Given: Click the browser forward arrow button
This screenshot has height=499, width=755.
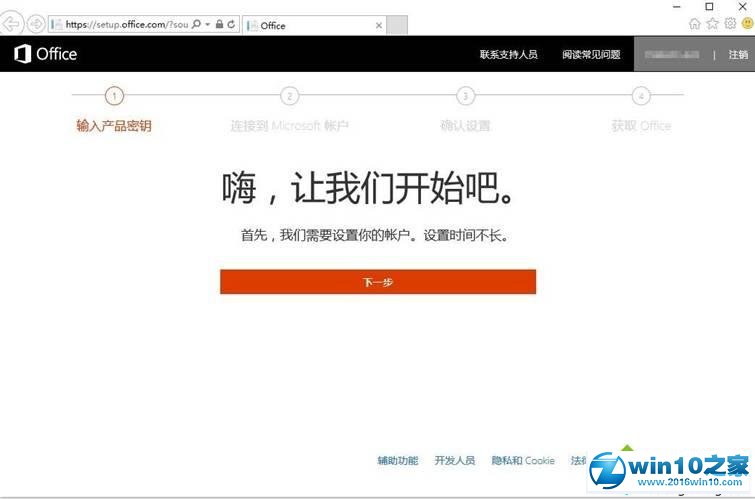Looking at the screenshot, I should click(35, 24).
